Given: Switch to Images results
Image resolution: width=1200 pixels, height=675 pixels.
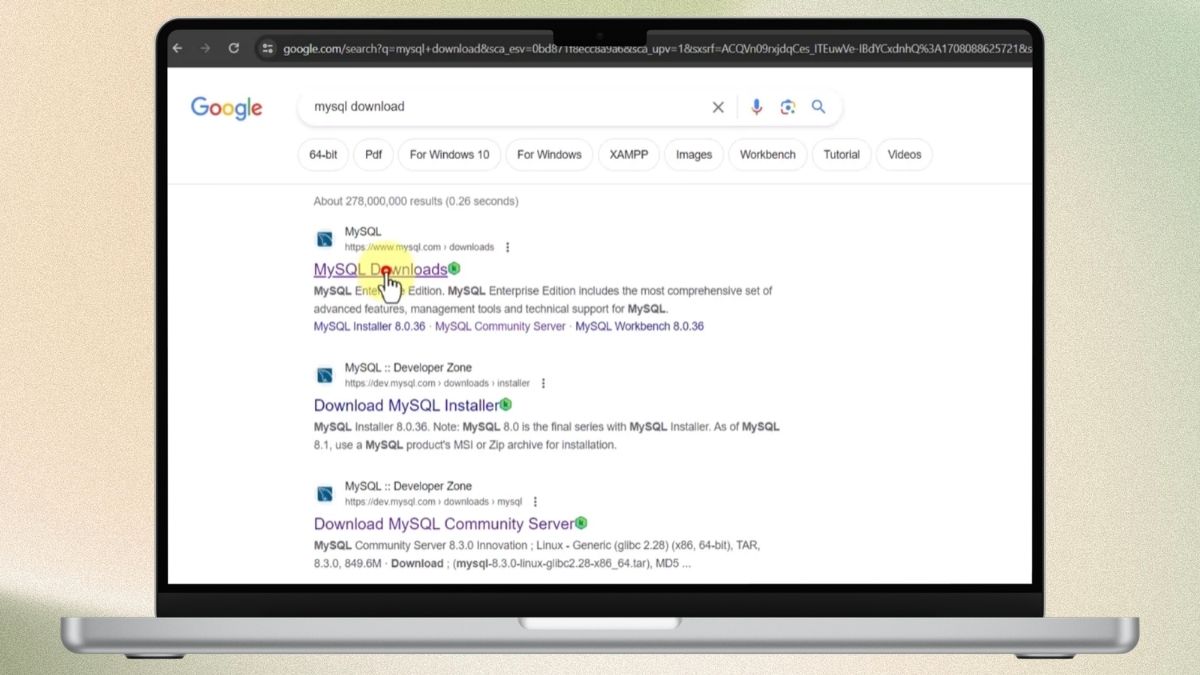Looking at the screenshot, I should (x=694, y=155).
